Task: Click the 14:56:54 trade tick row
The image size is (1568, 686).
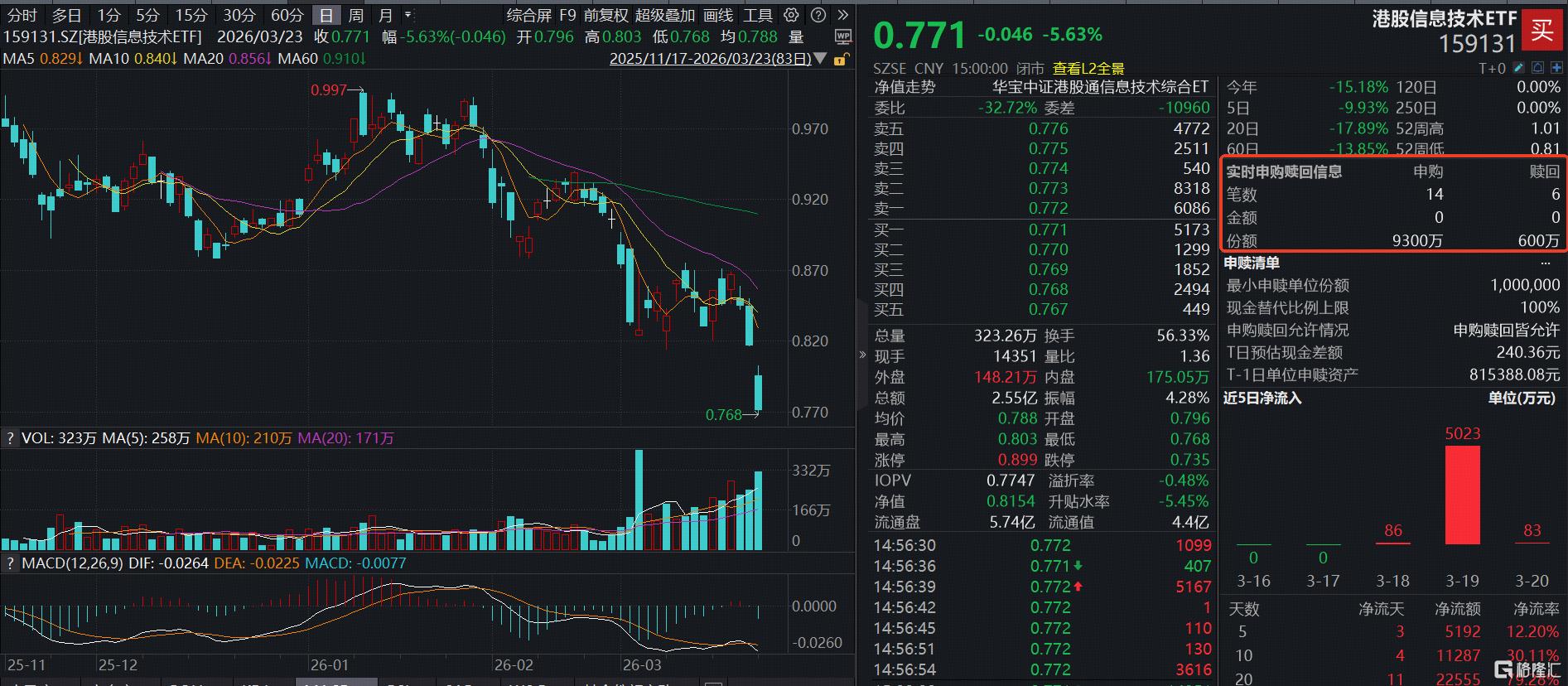Action: pos(1042,669)
